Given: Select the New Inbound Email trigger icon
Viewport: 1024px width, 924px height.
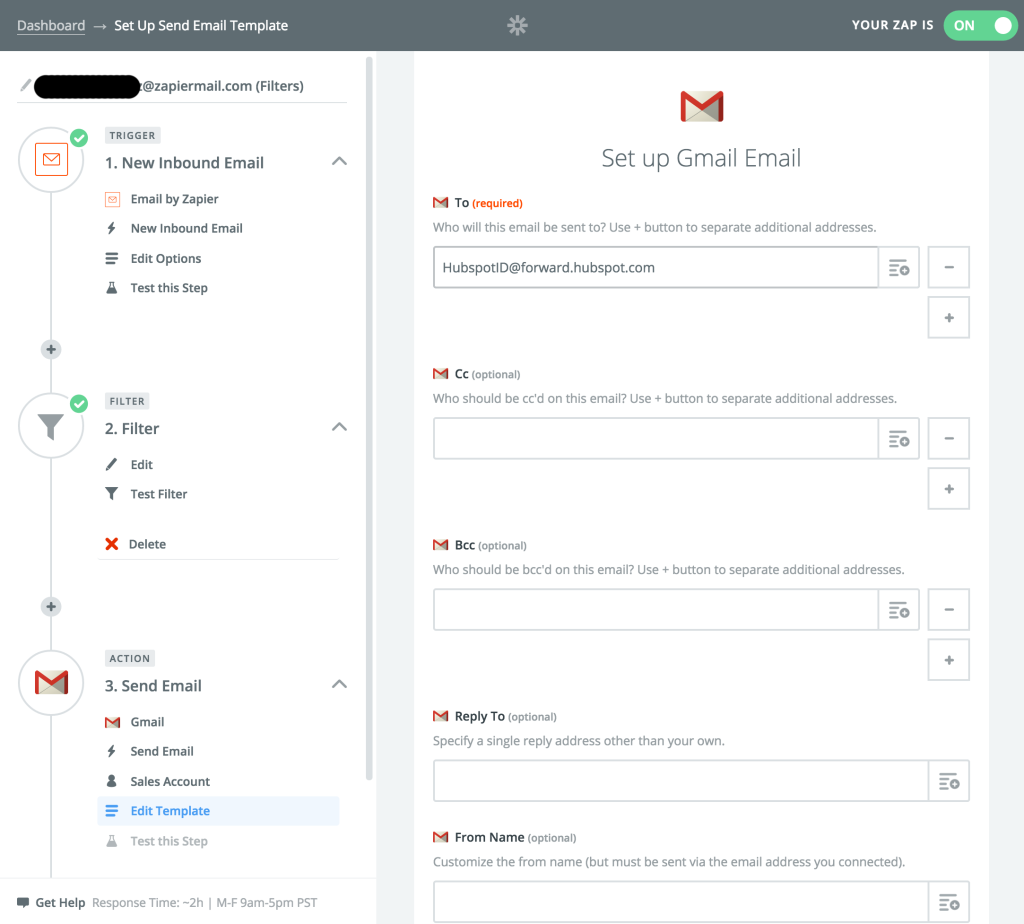Looking at the screenshot, I should point(51,159).
